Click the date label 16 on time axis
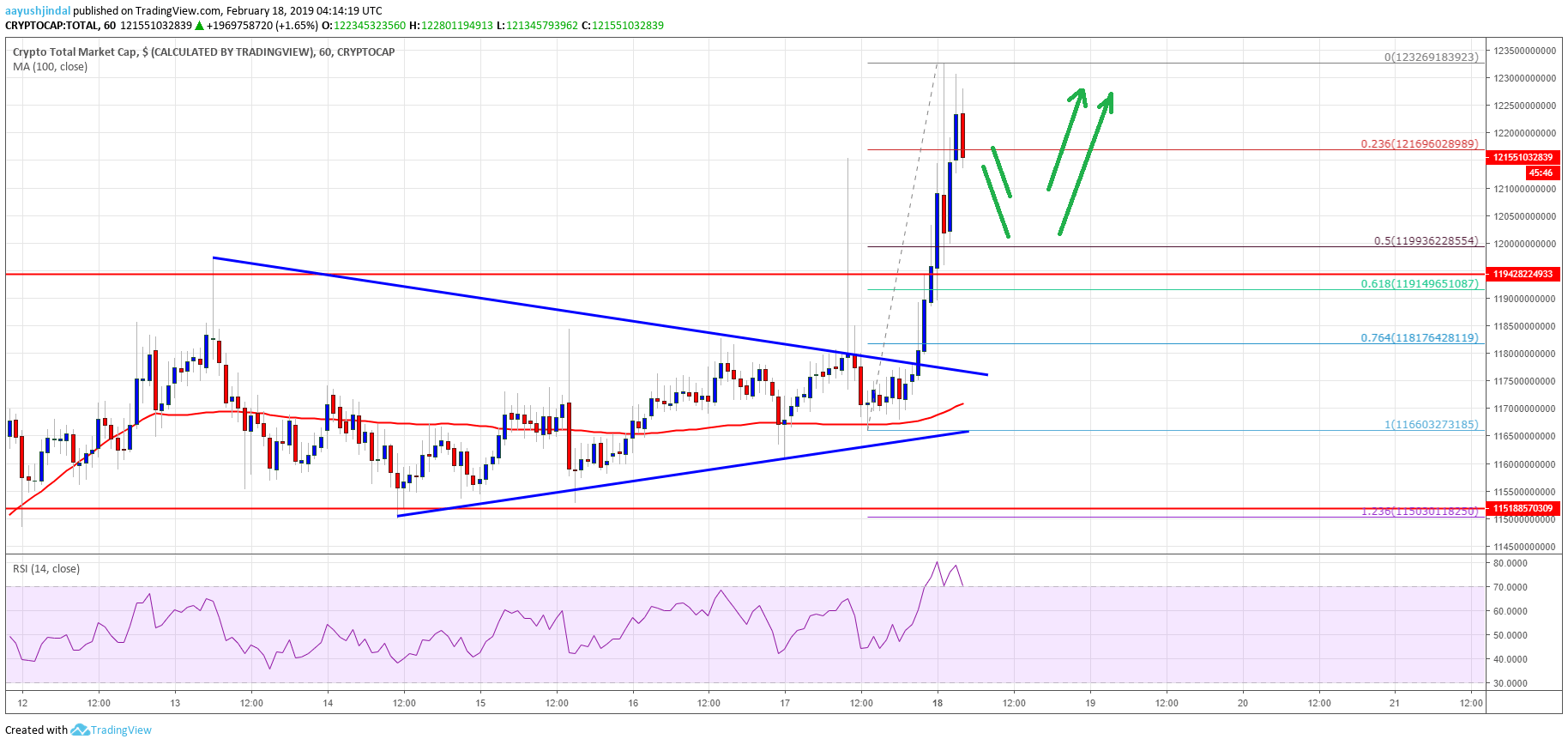This screenshot has height=745, width=1568. 633,703
